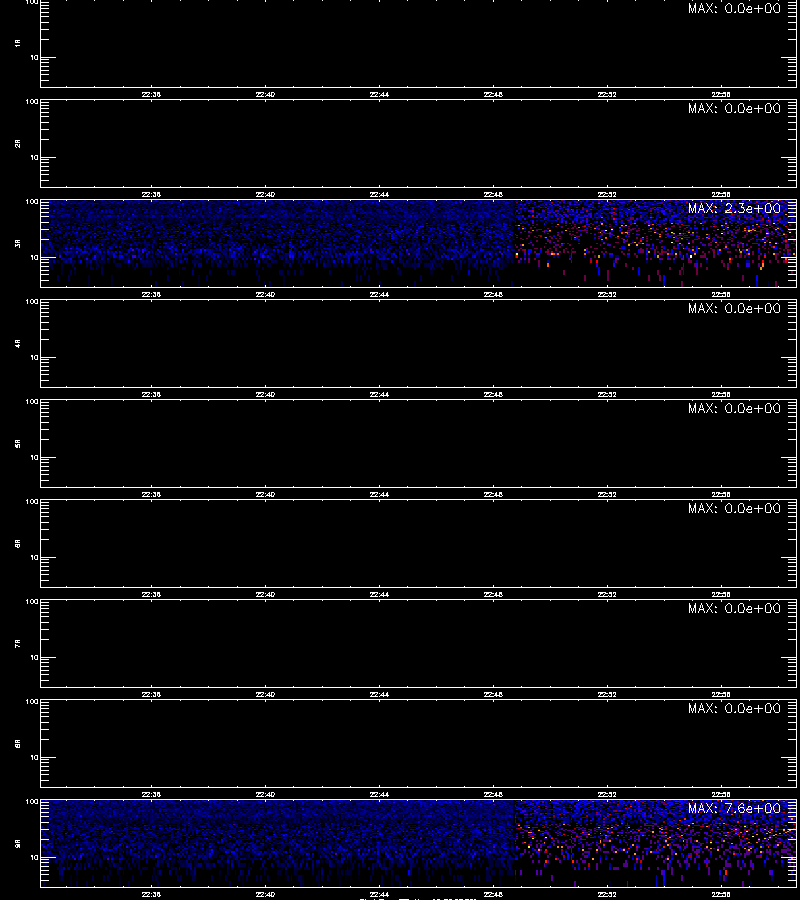This screenshot has height=900, width=800.
Task: Click the 10 y-axis tick label of panel 1R
Action: pyautogui.click(x=34, y=57)
